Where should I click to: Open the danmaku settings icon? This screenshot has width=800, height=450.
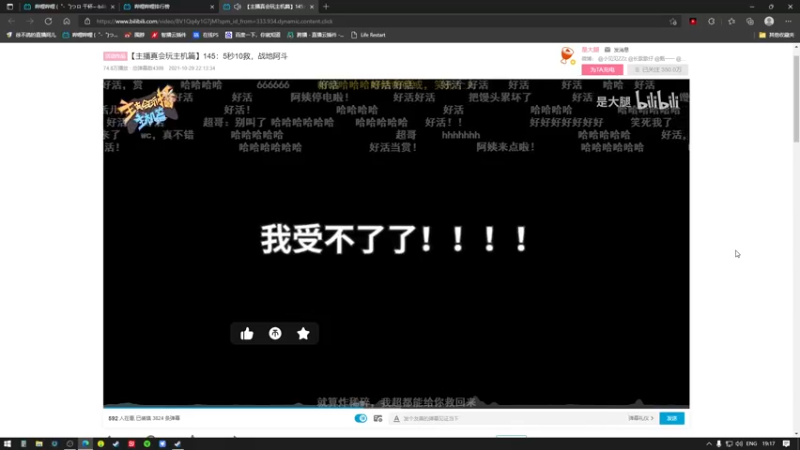378,418
